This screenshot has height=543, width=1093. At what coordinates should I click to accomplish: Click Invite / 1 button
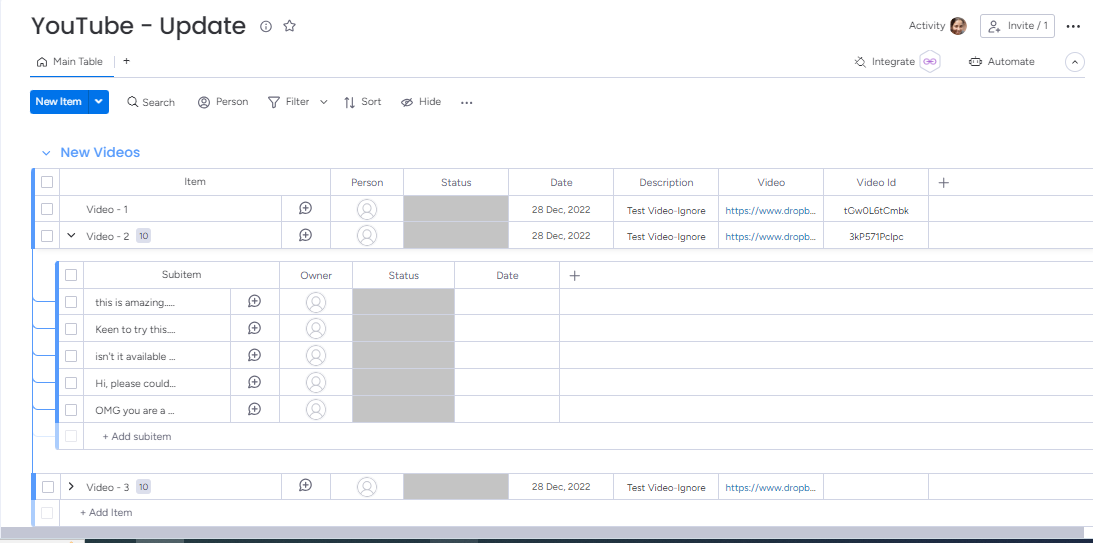(x=1017, y=26)
